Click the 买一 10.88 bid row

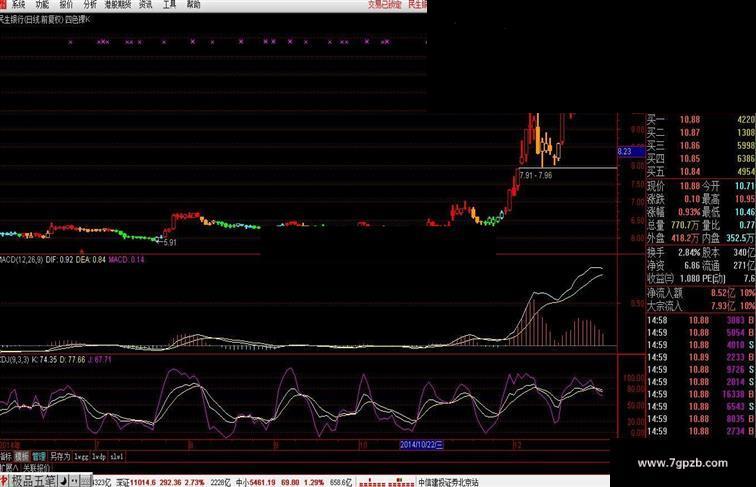(x=701, y=119)
